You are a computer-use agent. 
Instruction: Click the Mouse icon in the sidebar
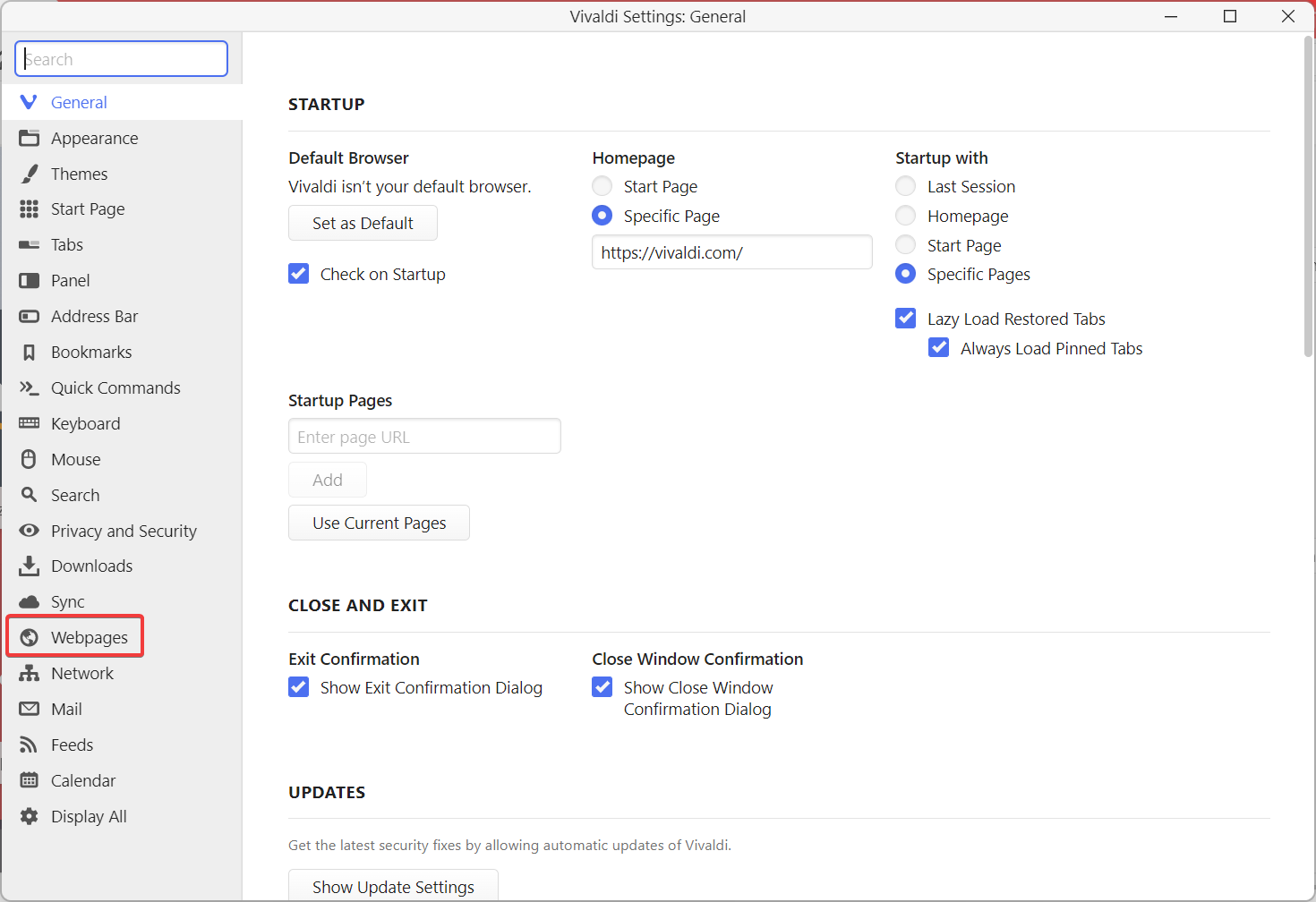(29, 459)
